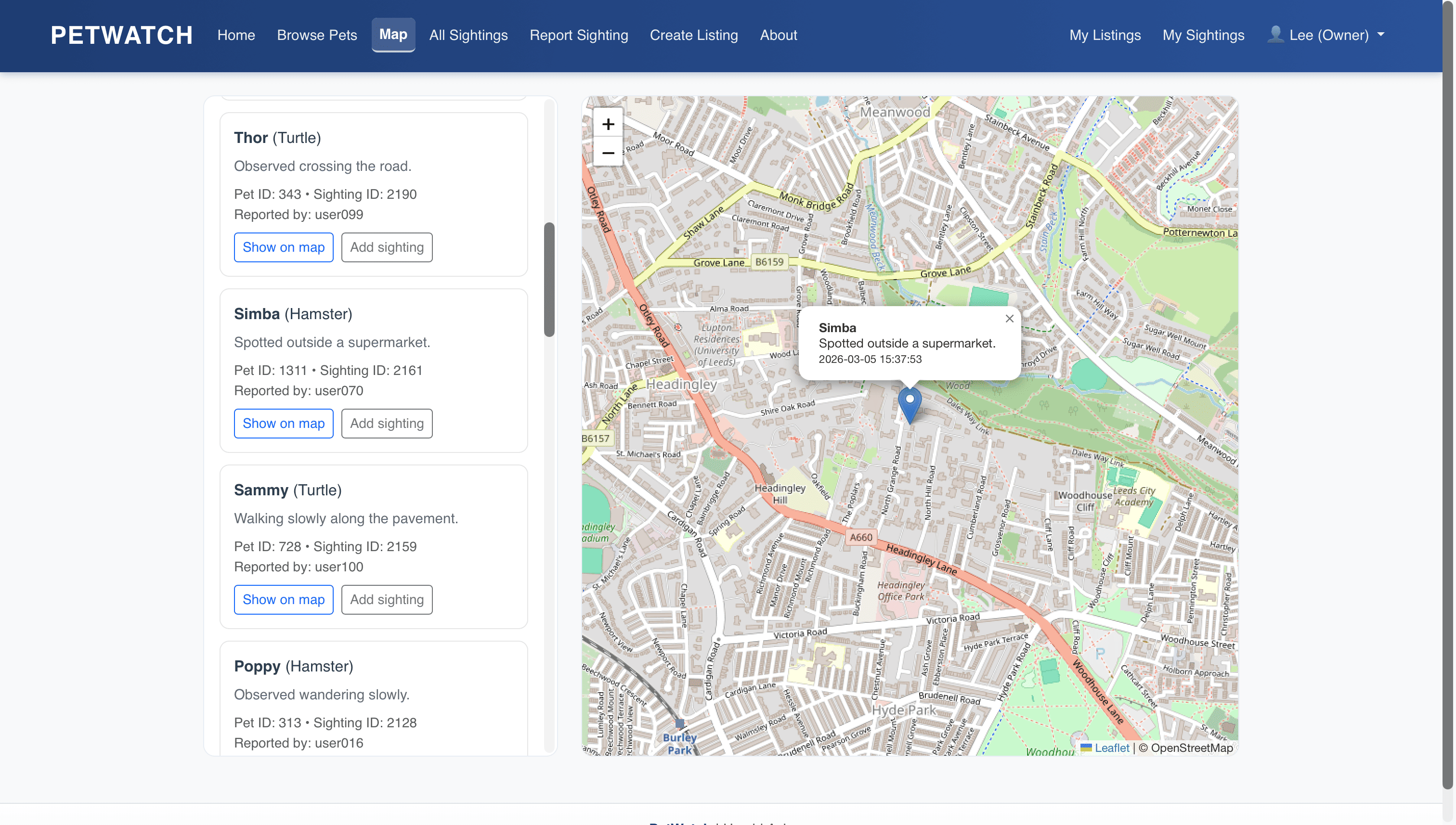The width and height of the screenshot is (1456, 825).
Task: Click 'Pet ID: 1311 • Sighting ID: 2161' text
Action: coord(328,371)
